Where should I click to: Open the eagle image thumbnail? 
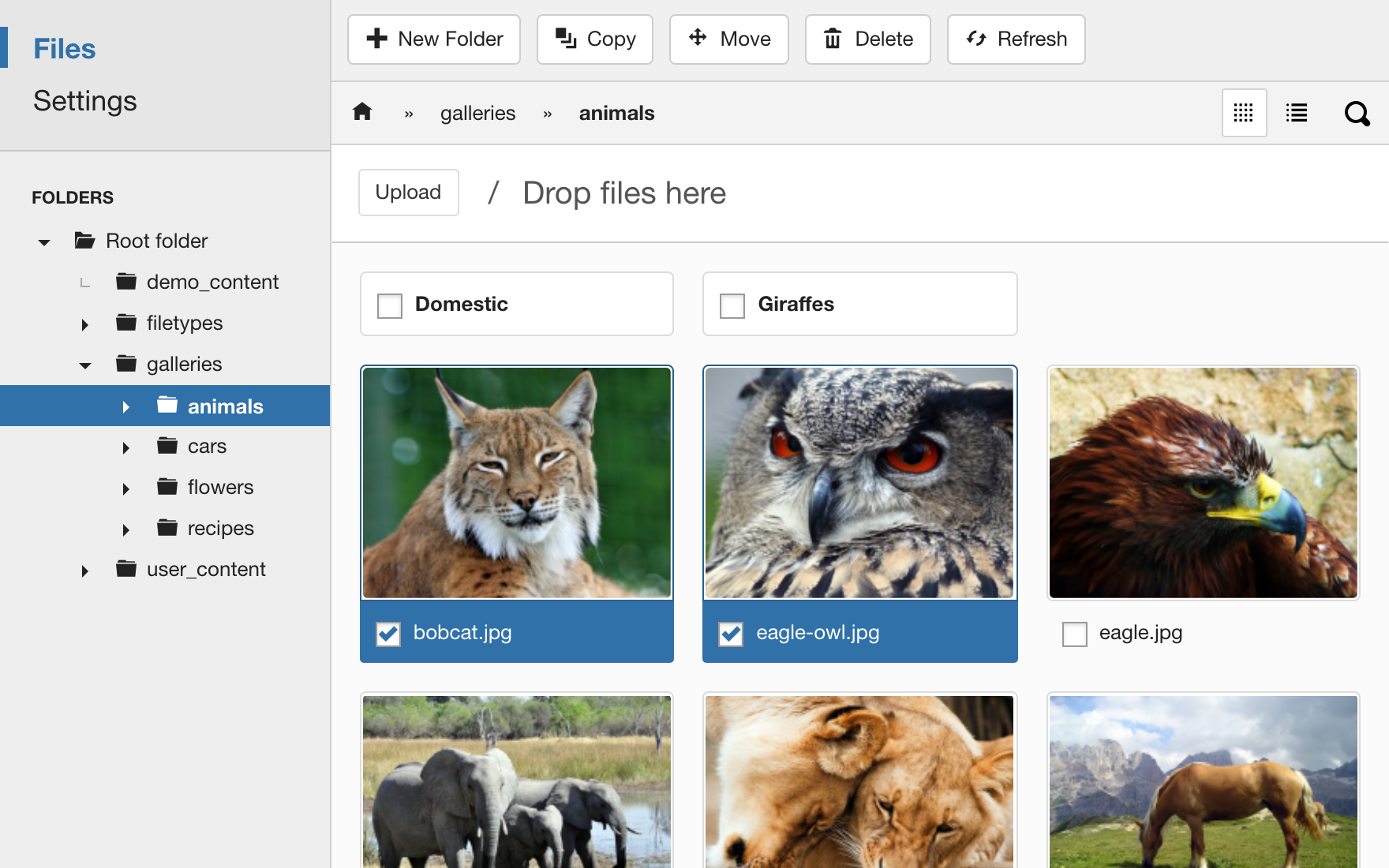coord(1203,483)
